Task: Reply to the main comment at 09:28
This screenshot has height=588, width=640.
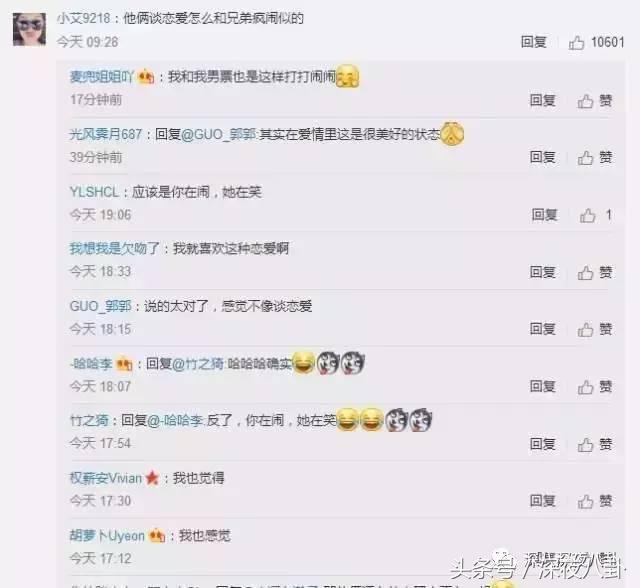Action: (x=533, y=42)
